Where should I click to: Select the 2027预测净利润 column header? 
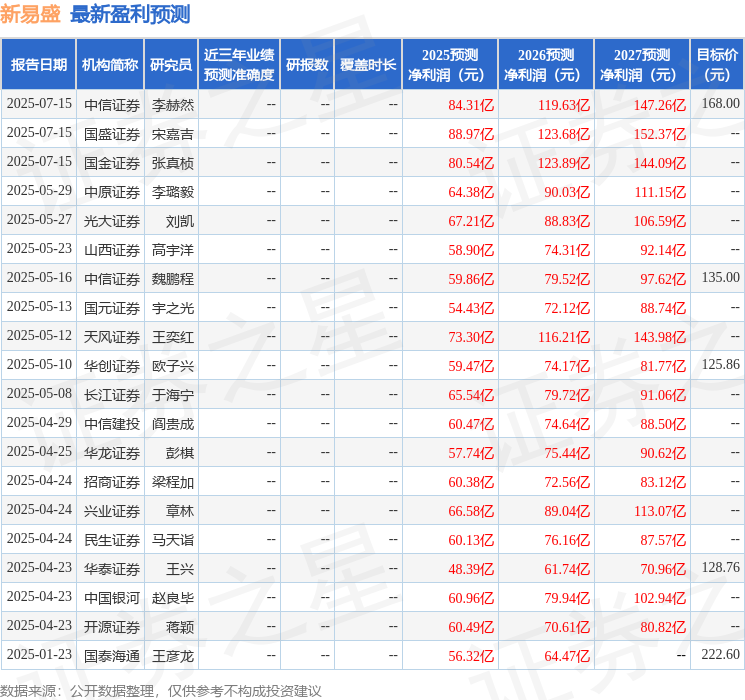642,65
